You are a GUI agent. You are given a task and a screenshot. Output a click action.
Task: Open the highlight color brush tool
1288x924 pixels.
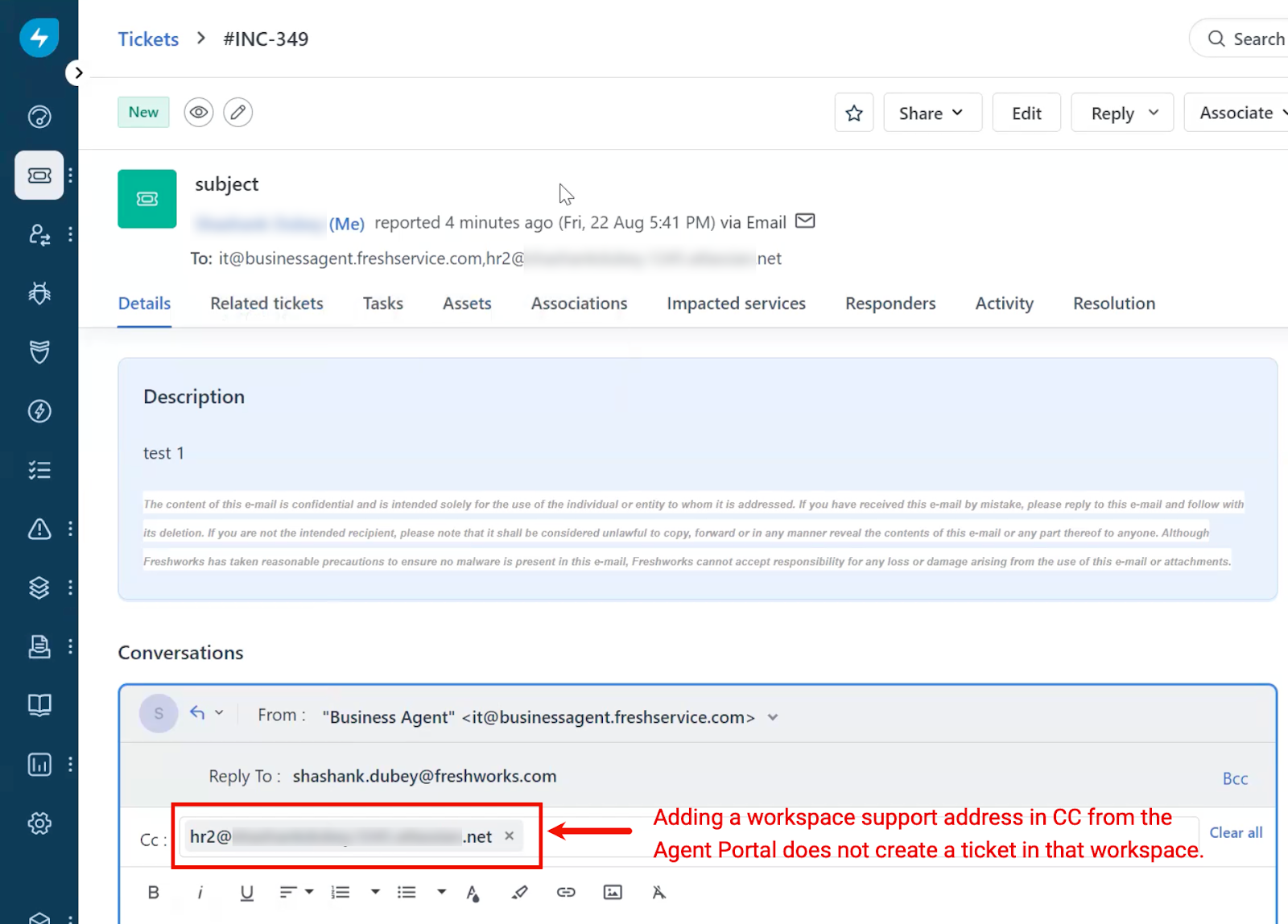pyautogui.click(x=519, y=892)
